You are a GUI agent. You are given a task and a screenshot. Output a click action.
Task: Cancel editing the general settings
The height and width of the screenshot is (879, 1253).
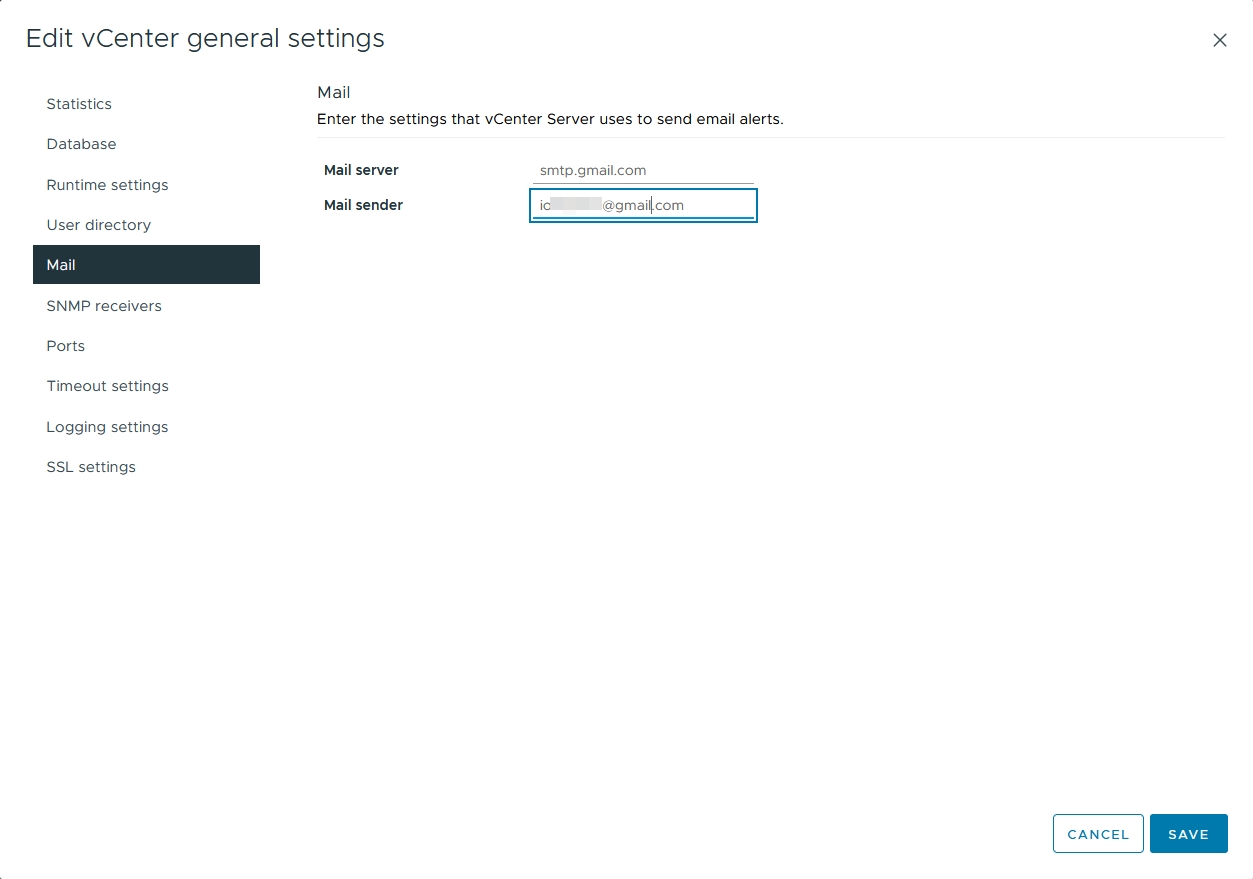(x=1097, y=833)
